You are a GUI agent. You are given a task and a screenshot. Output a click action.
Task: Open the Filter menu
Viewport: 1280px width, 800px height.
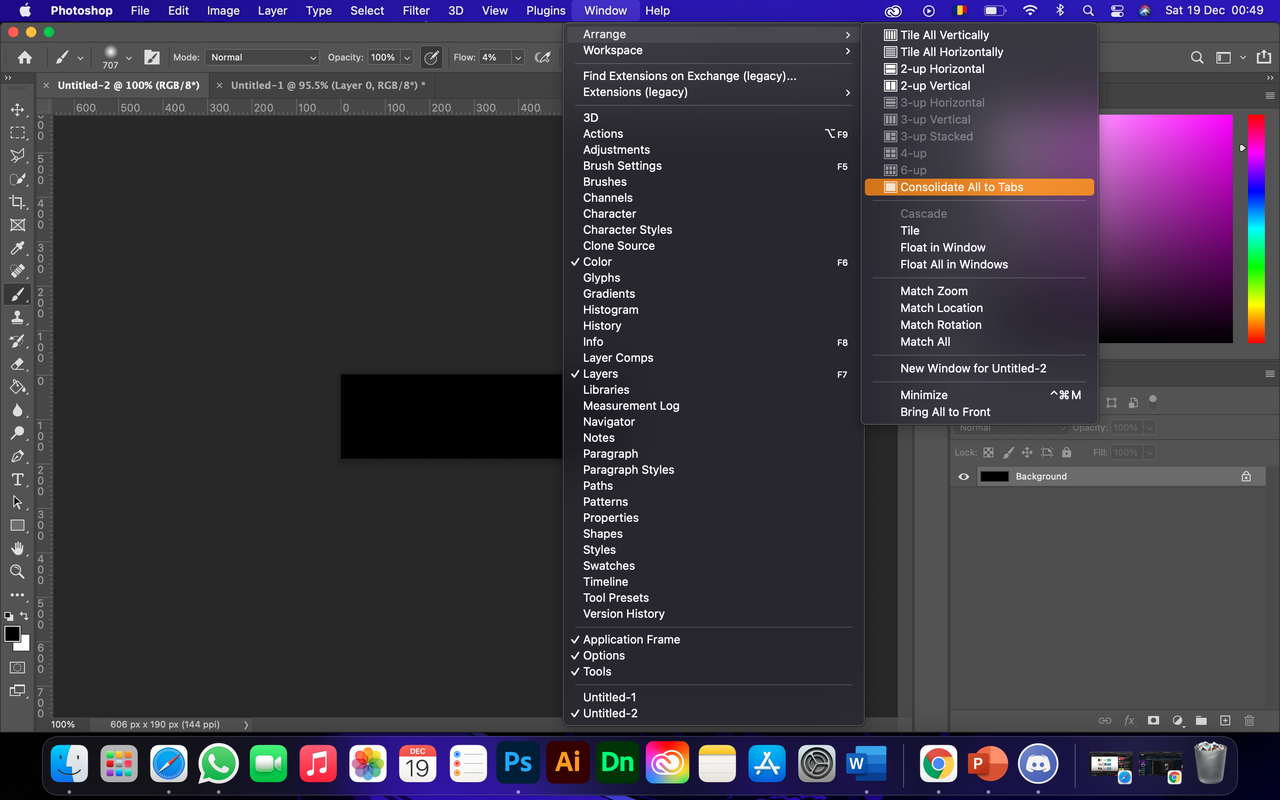(x=416, y=10)
